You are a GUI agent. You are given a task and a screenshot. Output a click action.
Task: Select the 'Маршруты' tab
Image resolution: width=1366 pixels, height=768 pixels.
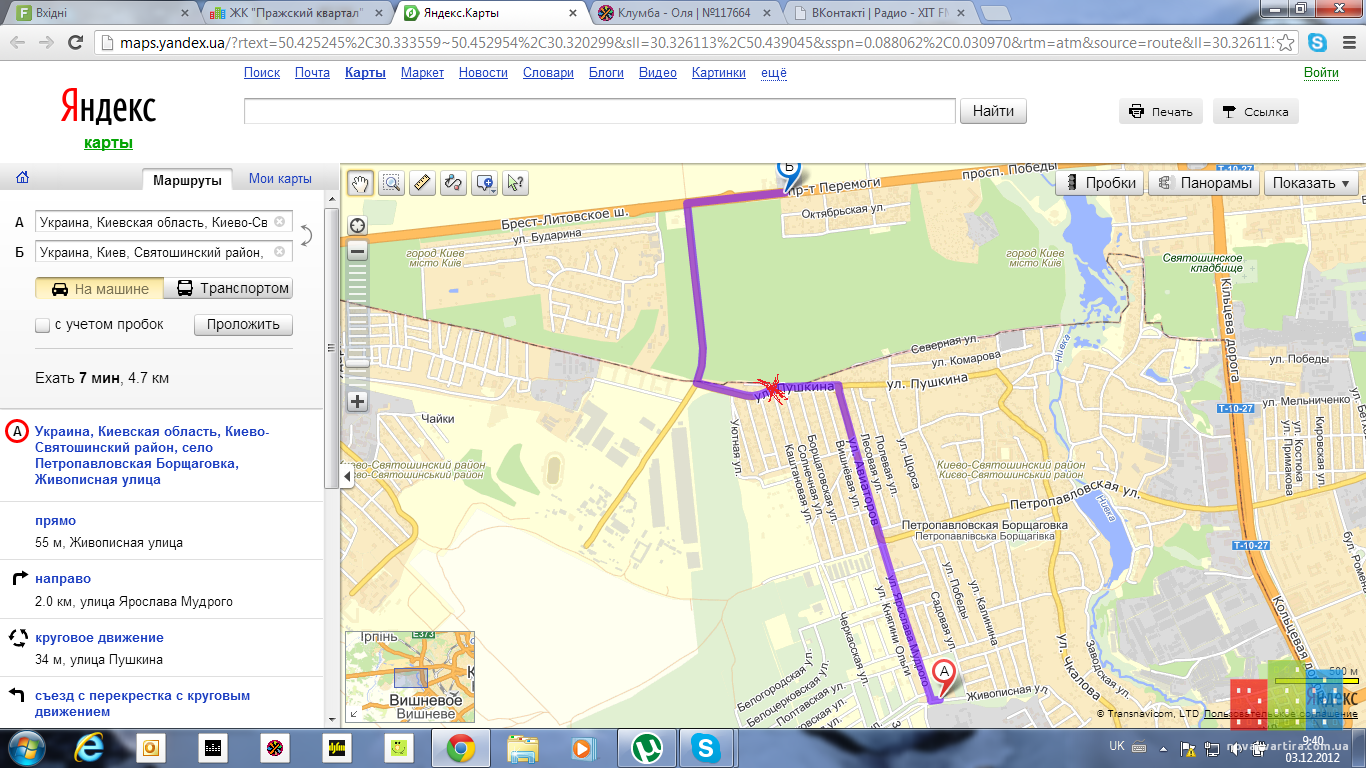click(x=187, y=179)
